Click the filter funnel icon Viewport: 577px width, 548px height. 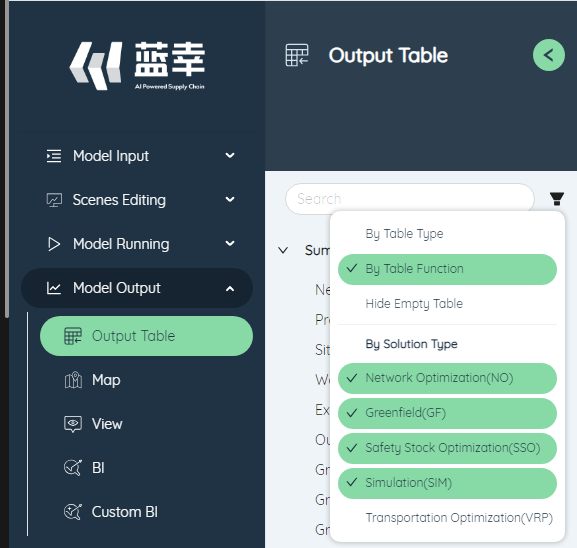556,198
